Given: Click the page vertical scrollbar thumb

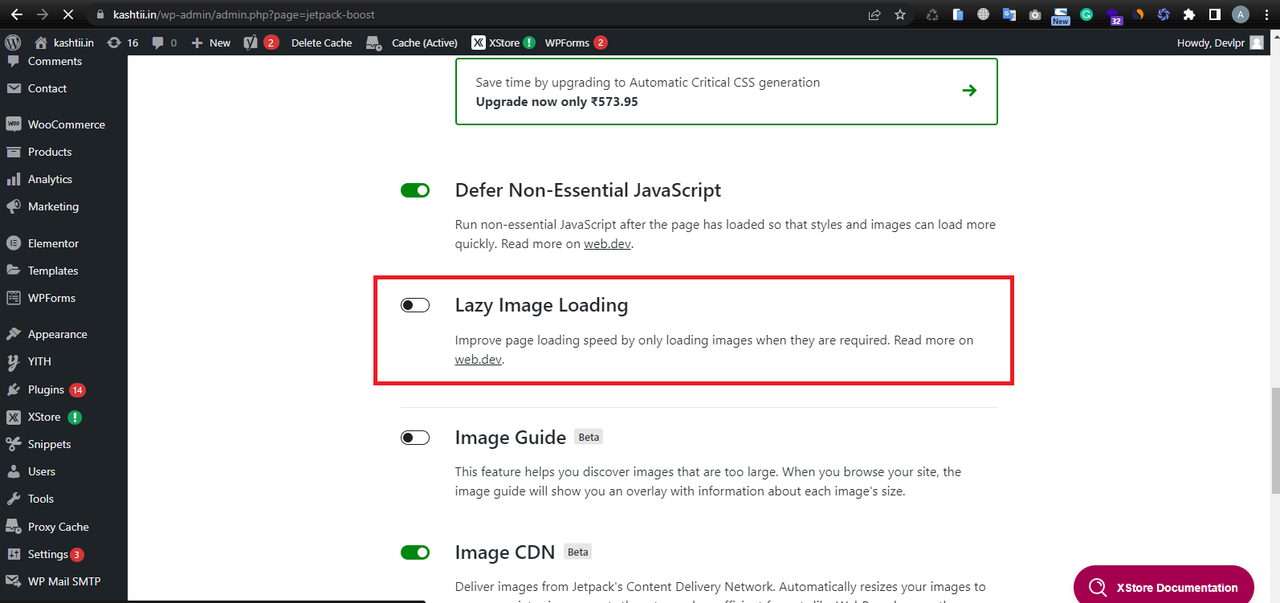Looking at the screenshot, I should click(1274, 441).
